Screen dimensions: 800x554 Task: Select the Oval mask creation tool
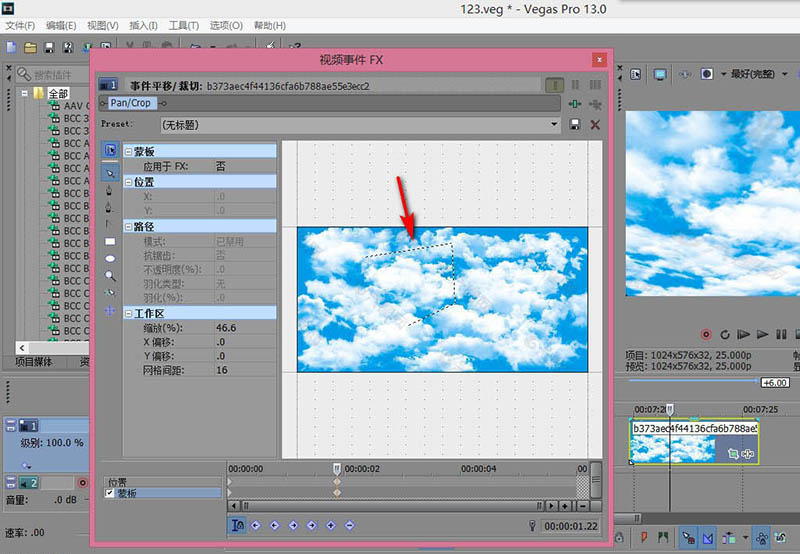[x=110, y=259]
